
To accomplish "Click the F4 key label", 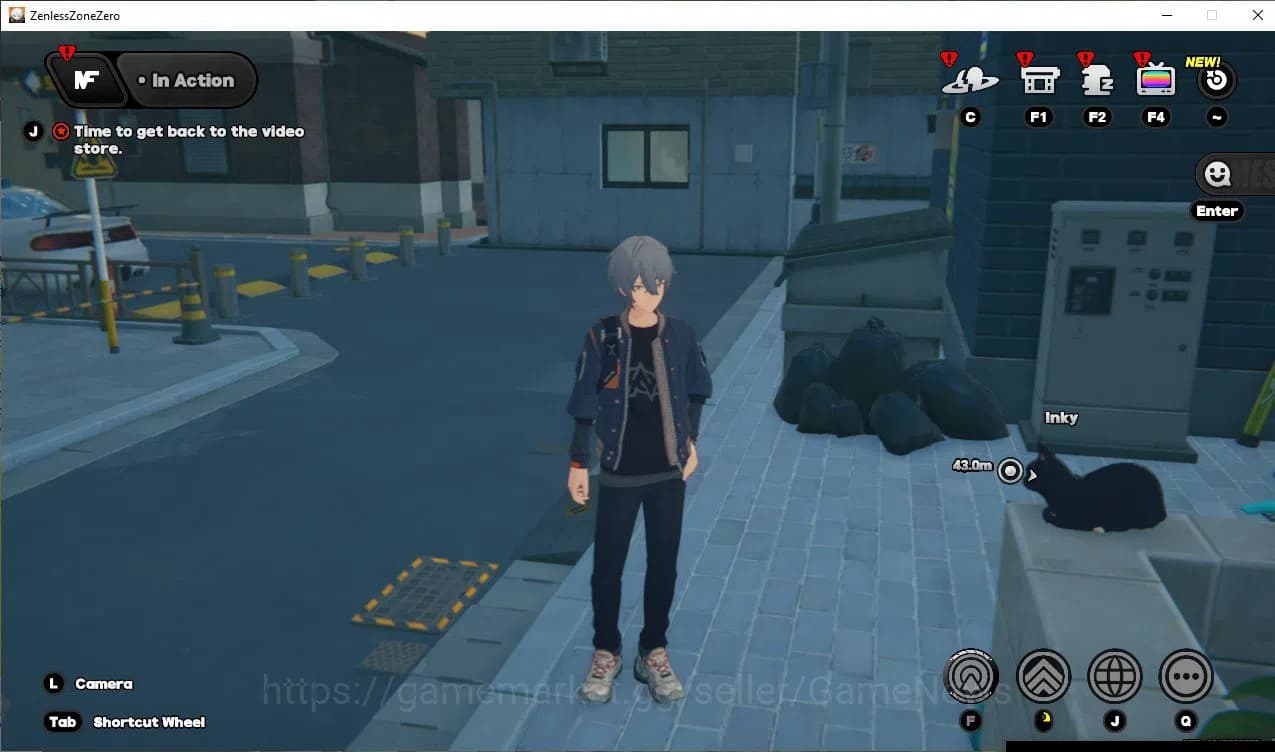I will coord(1156,117).
